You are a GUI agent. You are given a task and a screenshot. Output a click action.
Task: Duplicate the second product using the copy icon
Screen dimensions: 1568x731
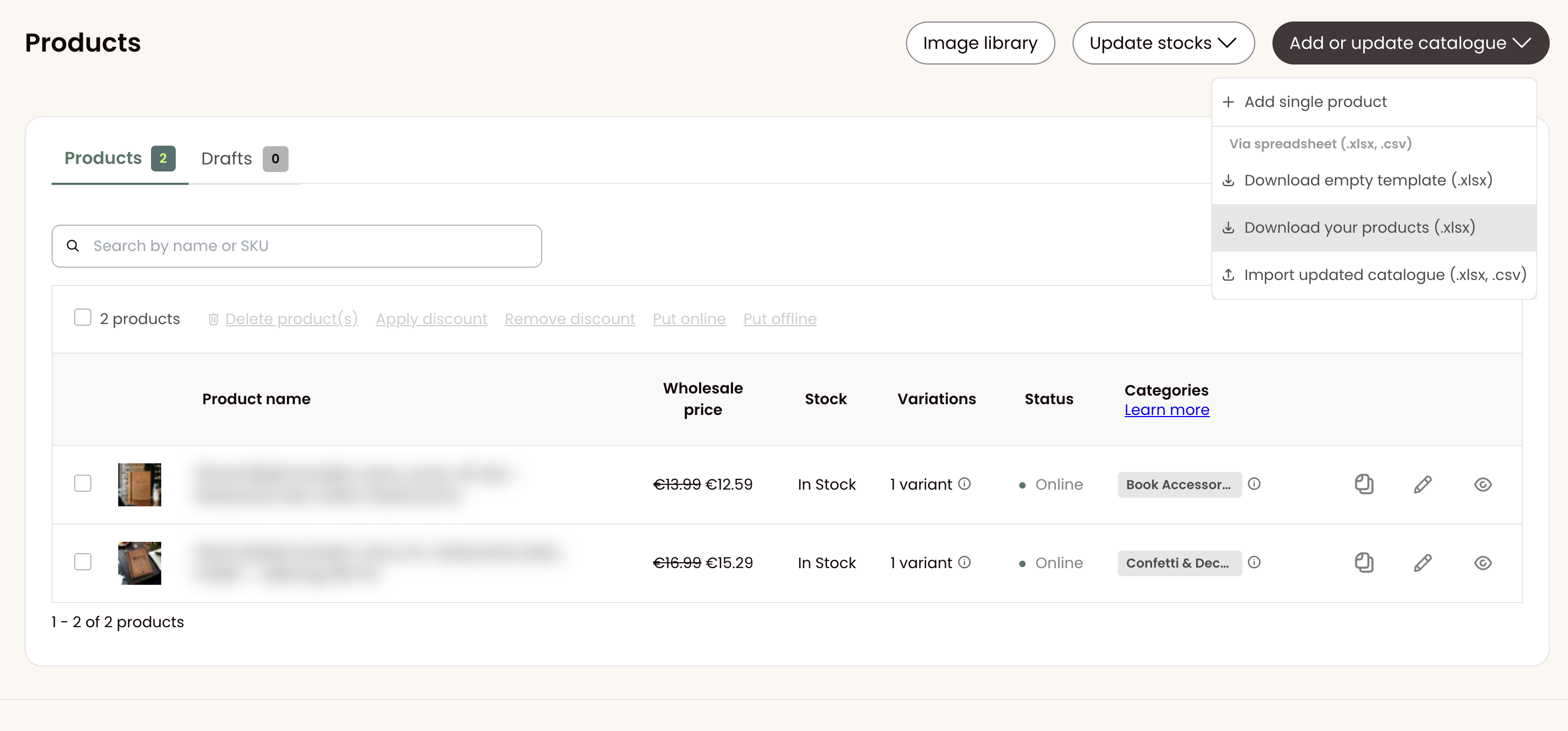coord(1364,563)
